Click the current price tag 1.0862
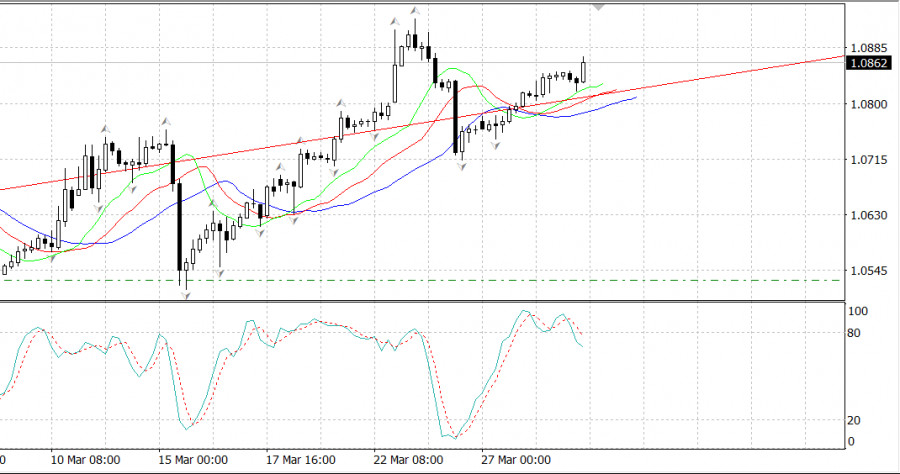Image resolution: width=900 pixels, height=474 pixels. point(869,63)
